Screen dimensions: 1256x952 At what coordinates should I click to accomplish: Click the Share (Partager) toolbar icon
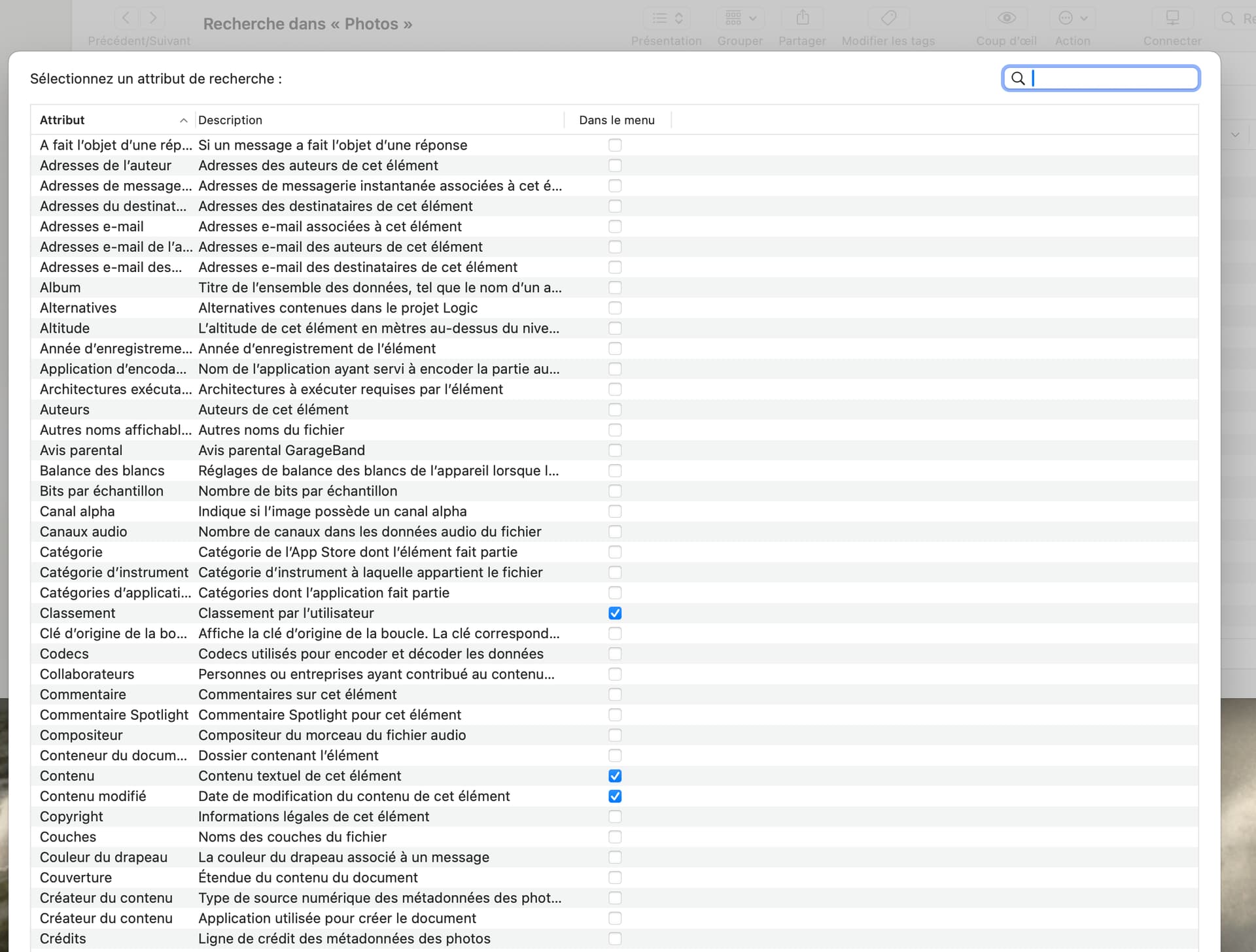tap(802, 18)
